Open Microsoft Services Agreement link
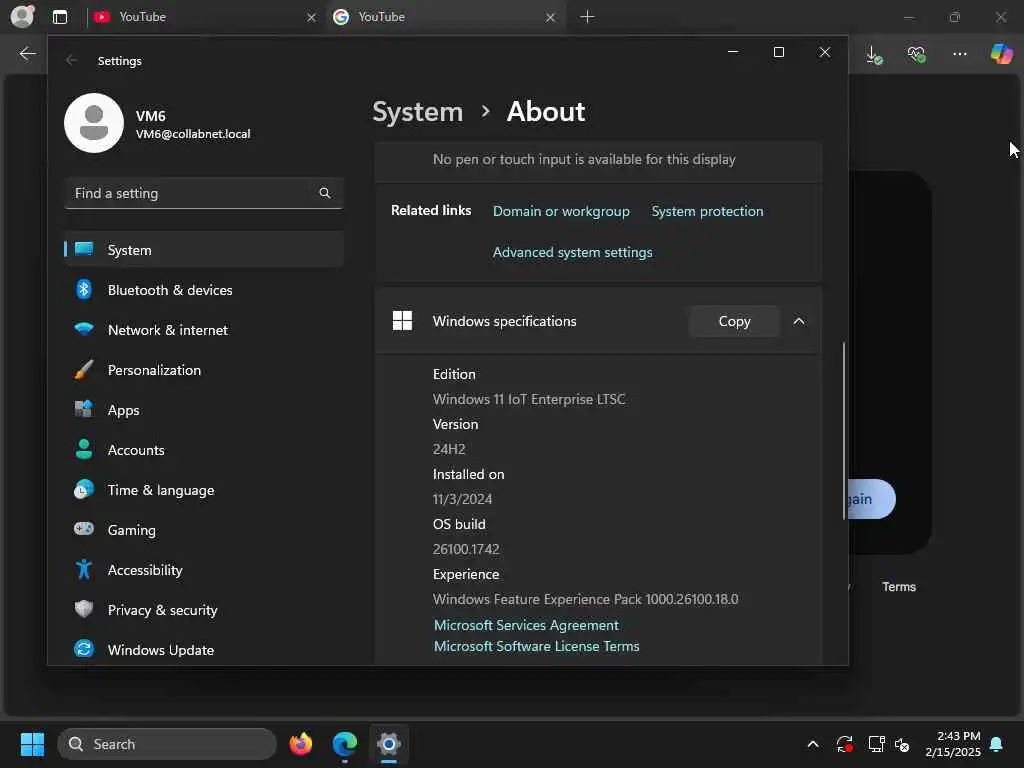The width and height of the screenshot is (1024, 768). click(526, 625)
